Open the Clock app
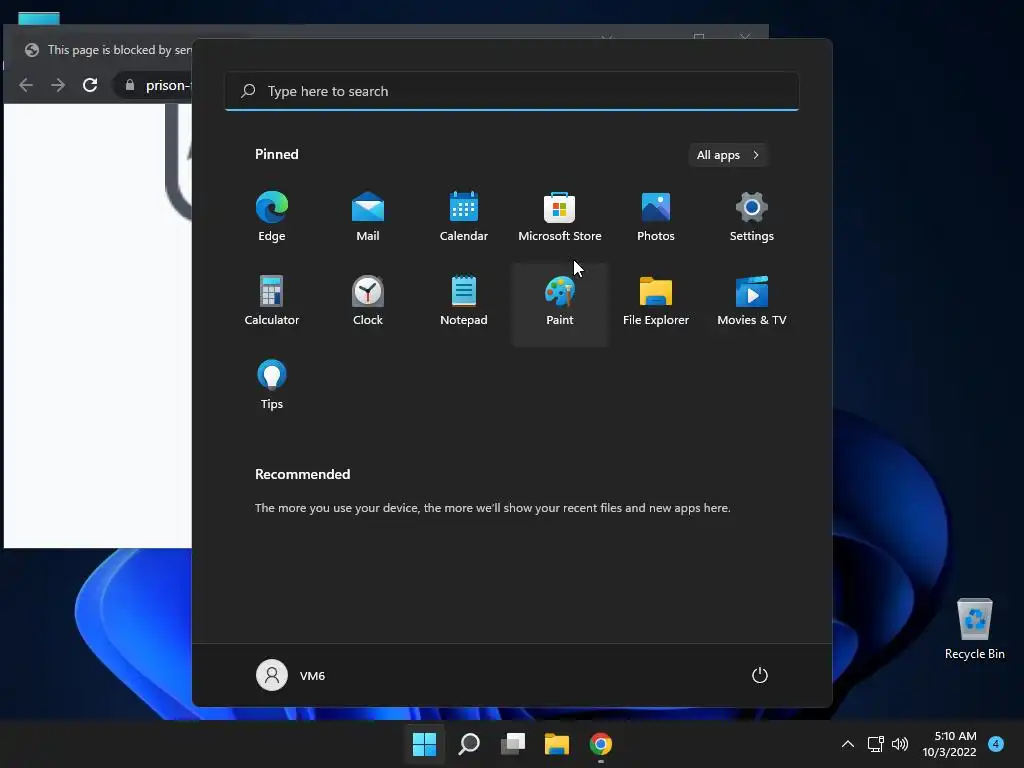Image resolution: width=1024 pixels, height=768 pixels. point(368,301)
